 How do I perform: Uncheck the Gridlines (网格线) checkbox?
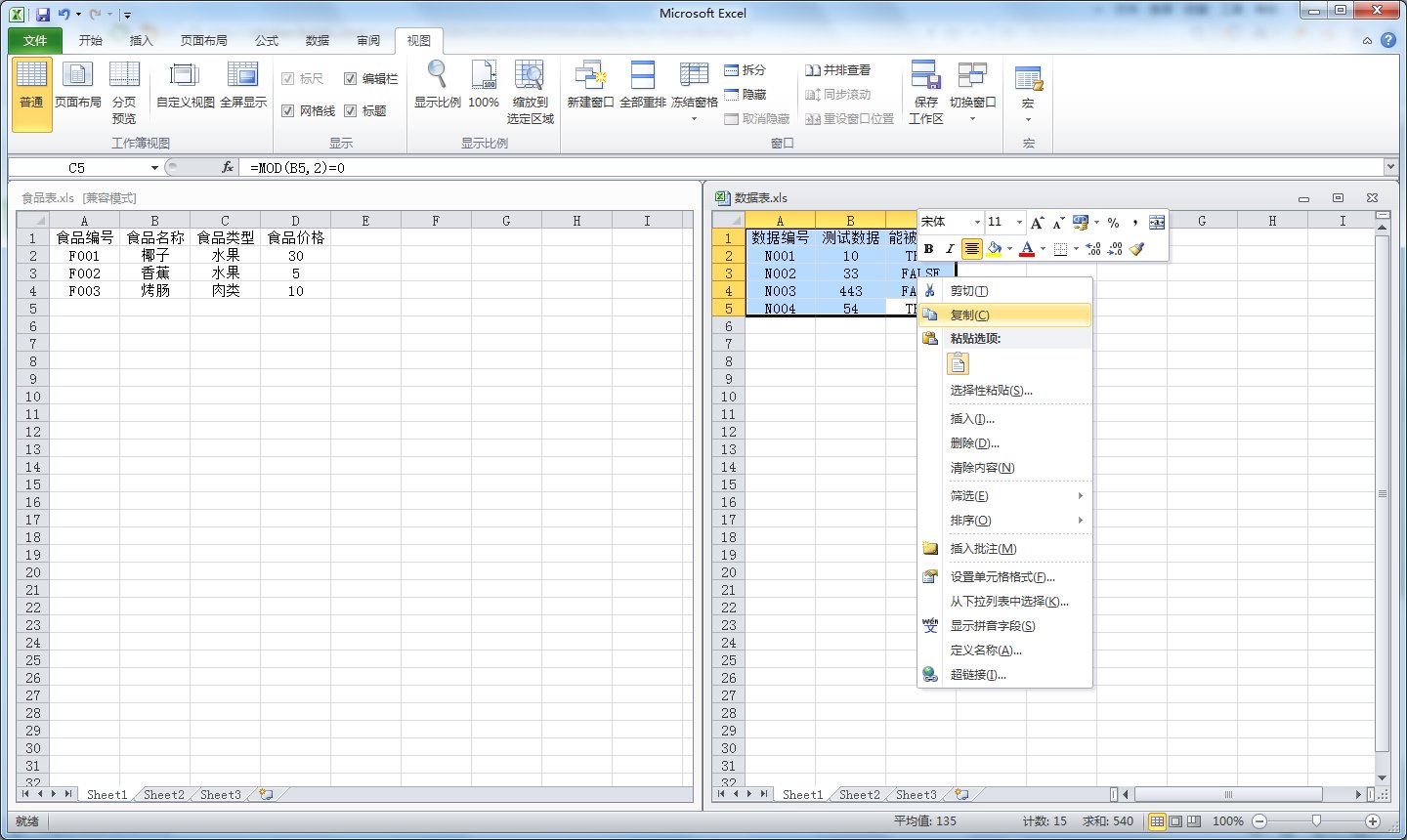coord(288,111)
